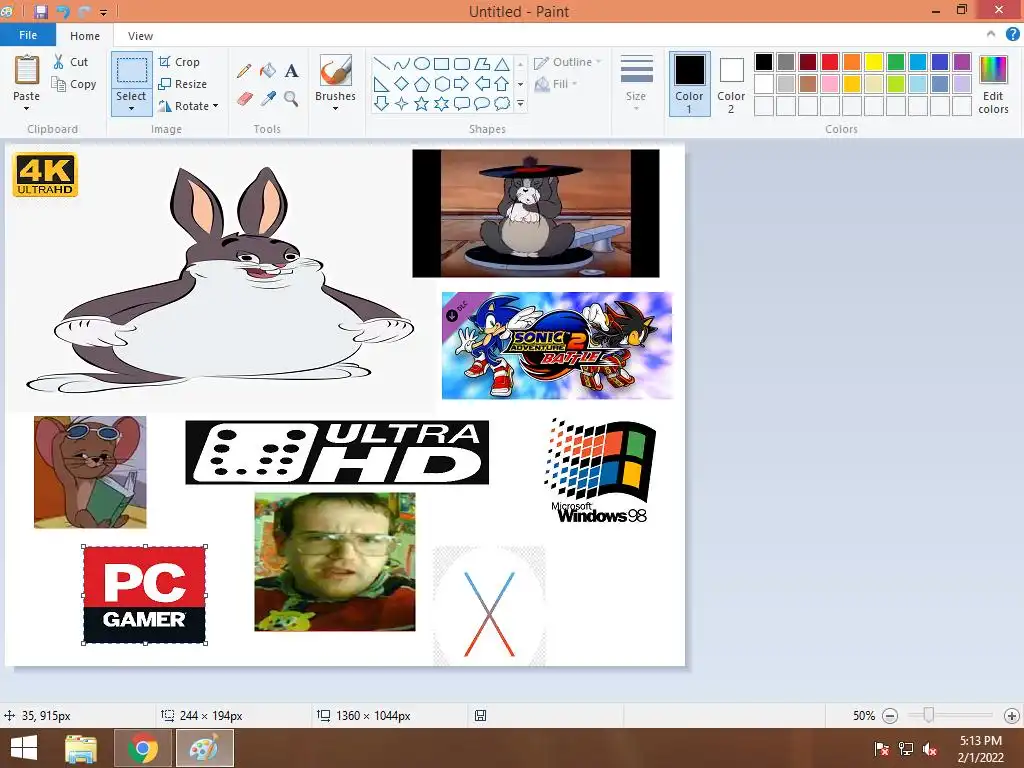
Task: Switch to Google Chrome in taskbar
Action: pos(142,748)
